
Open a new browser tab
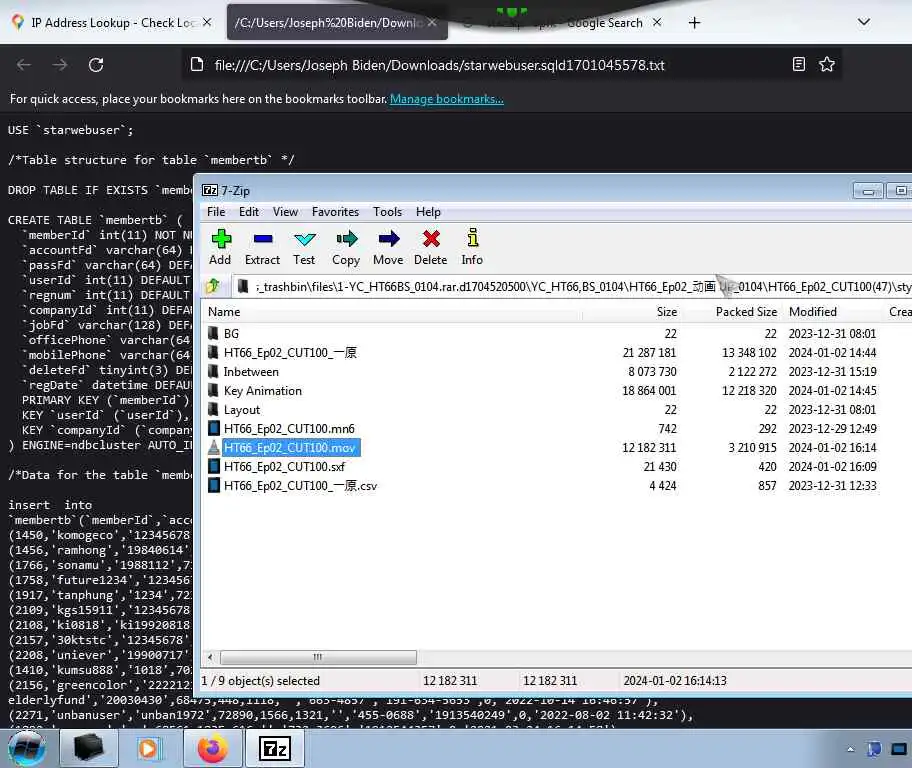click(694, 23)
